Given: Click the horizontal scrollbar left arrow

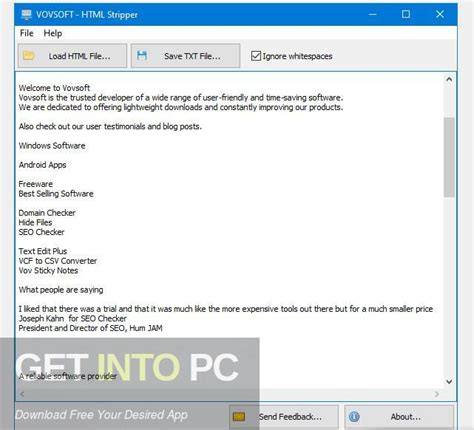Looking at the screenshot, I should (22, 394).
